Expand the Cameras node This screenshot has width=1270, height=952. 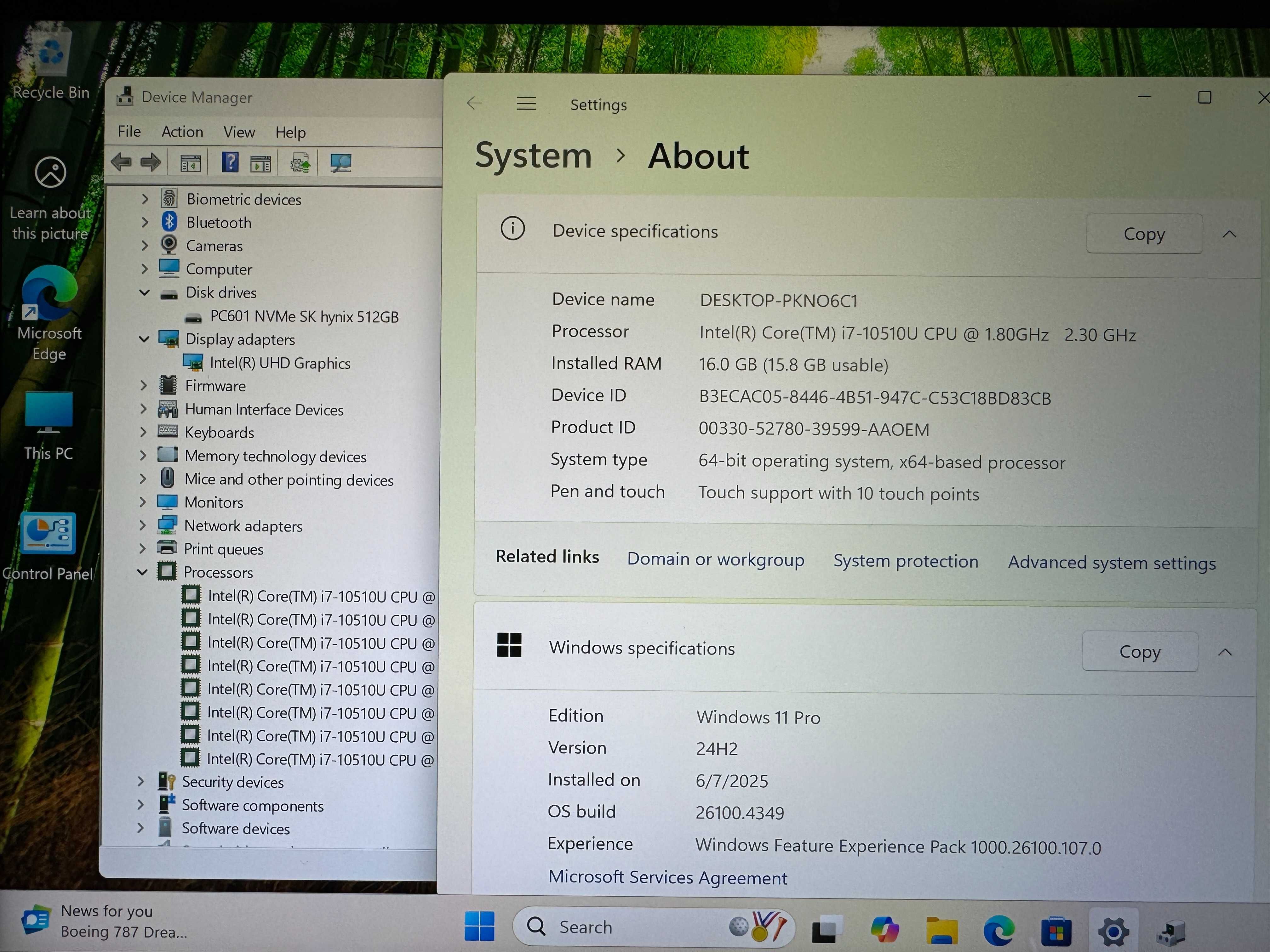pyautogui.click(x=145, y=246)
